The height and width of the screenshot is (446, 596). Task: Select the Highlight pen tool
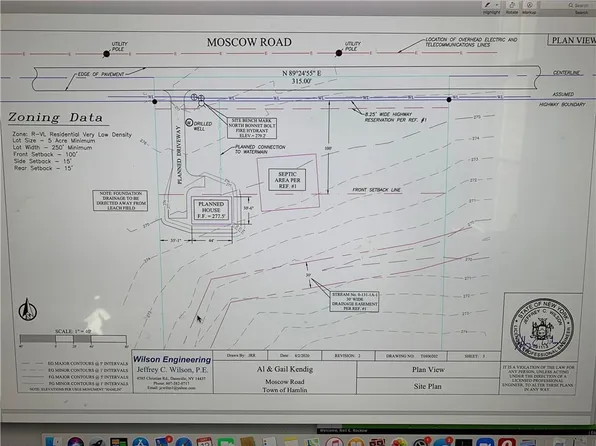coord(488,5)
